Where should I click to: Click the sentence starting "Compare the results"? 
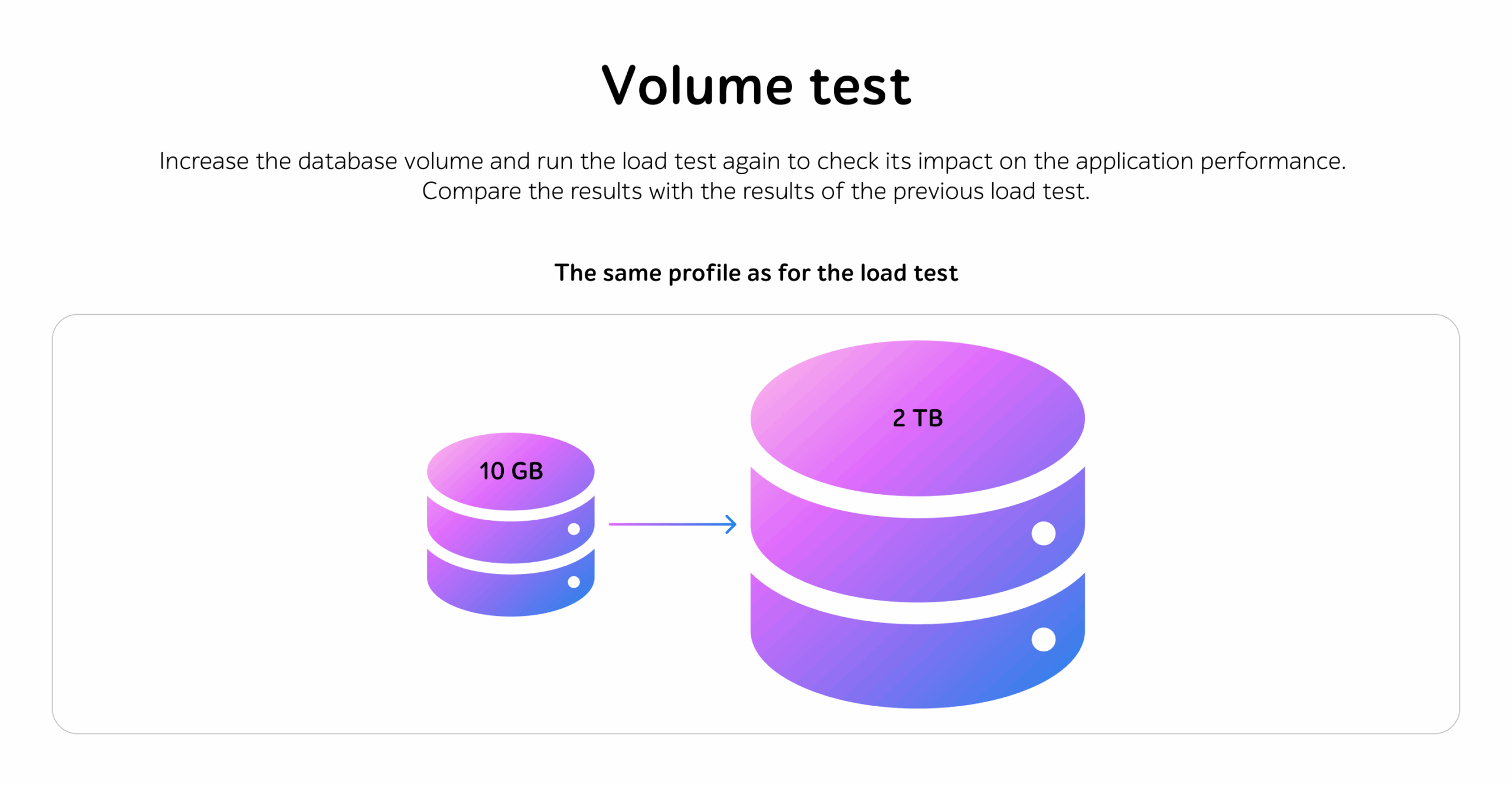(x=755, y=191)
